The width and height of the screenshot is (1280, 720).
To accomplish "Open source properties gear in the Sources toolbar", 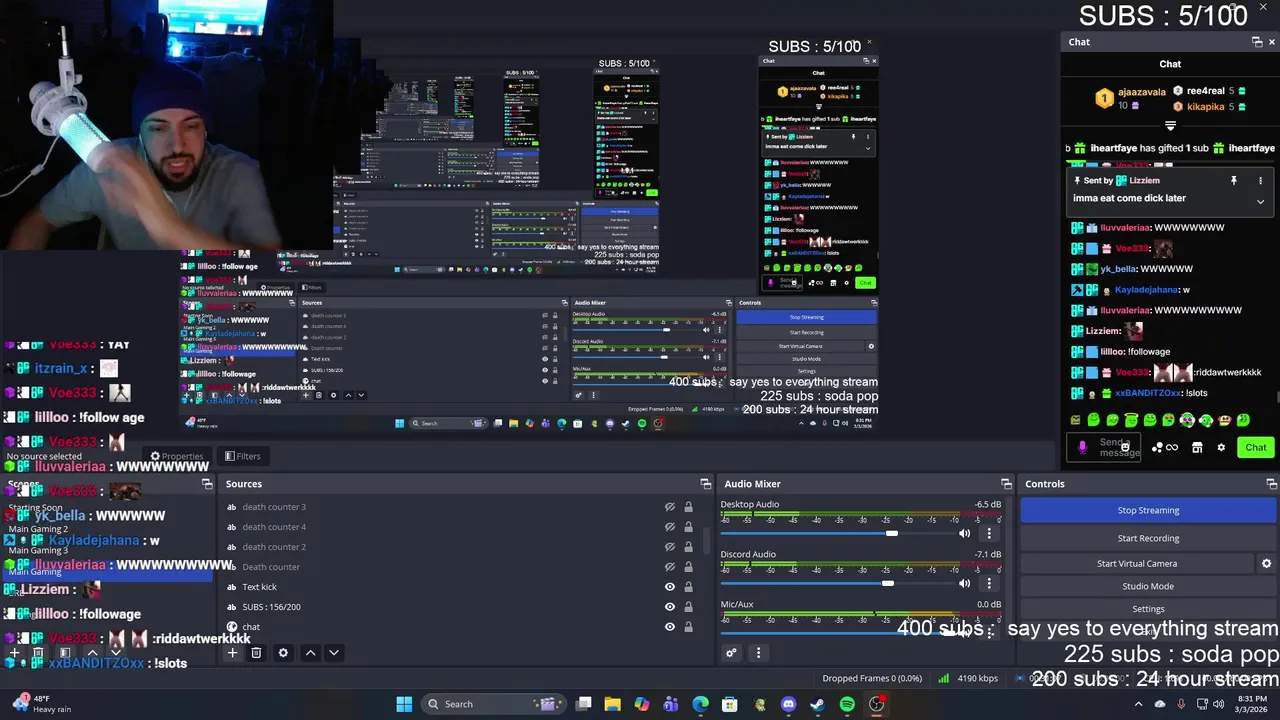I will [x=283, y=653].
